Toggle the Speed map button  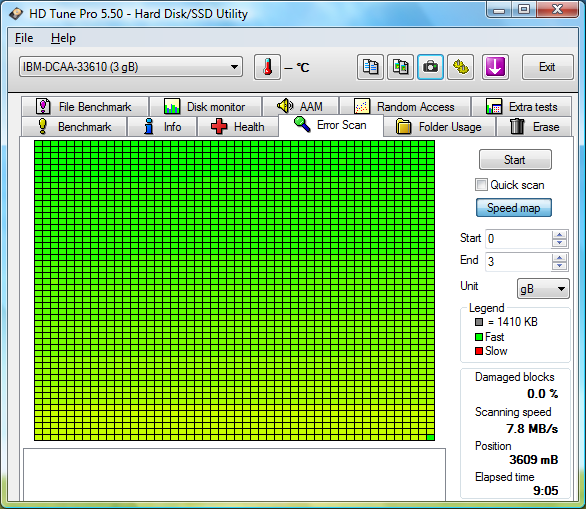[x=513, y=208]
